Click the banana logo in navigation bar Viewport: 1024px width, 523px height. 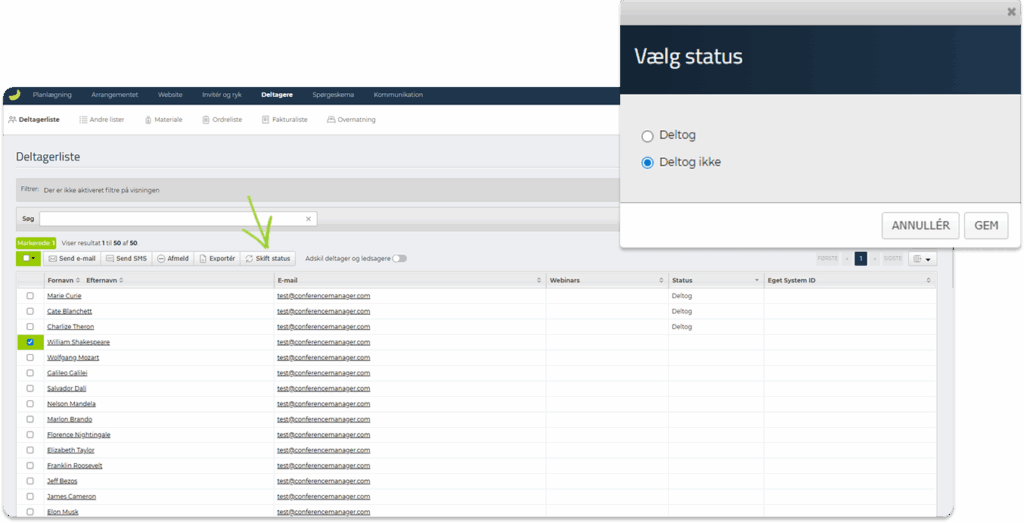click(x=14, y=95)
